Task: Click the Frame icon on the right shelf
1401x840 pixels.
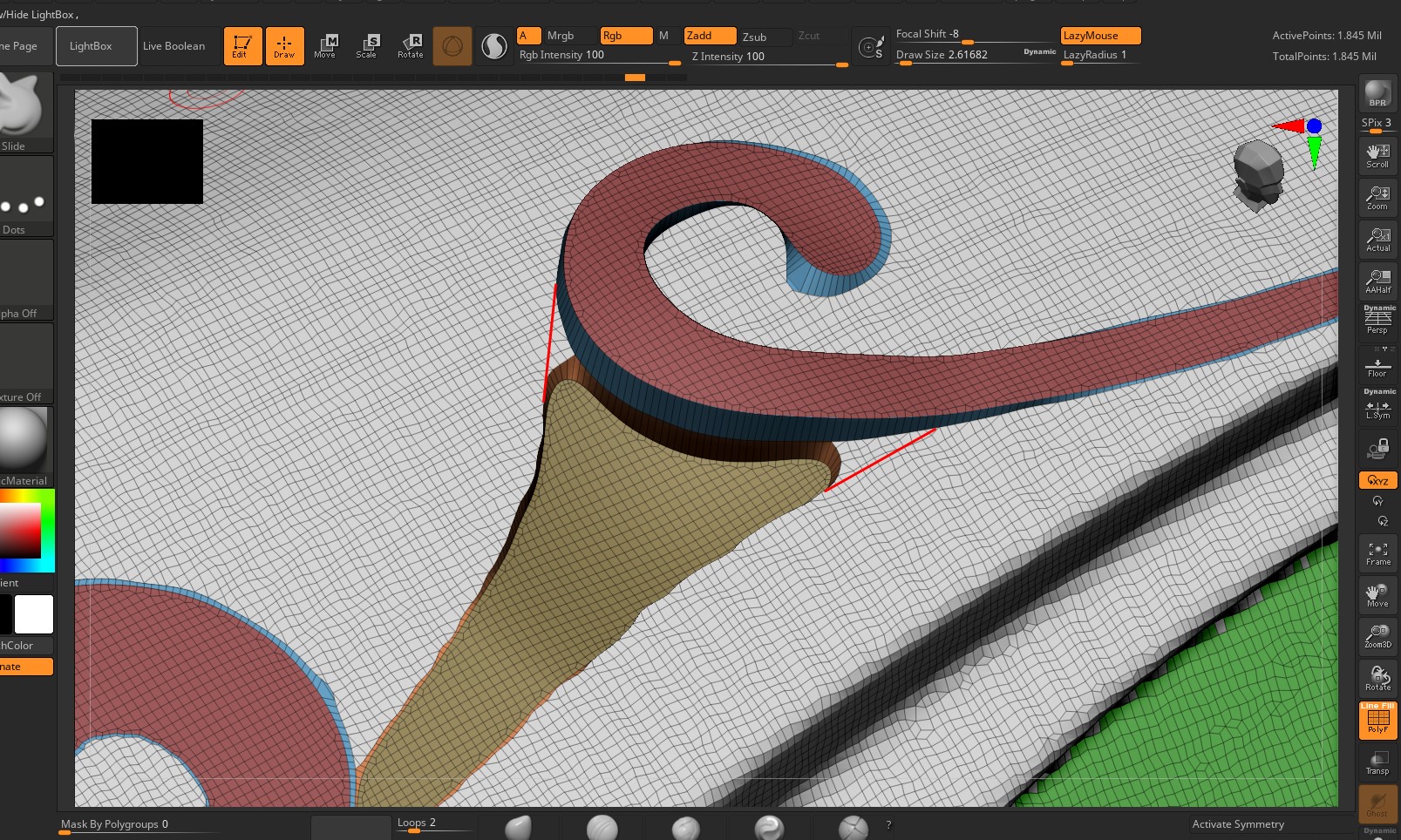Action: (1377, 552)
